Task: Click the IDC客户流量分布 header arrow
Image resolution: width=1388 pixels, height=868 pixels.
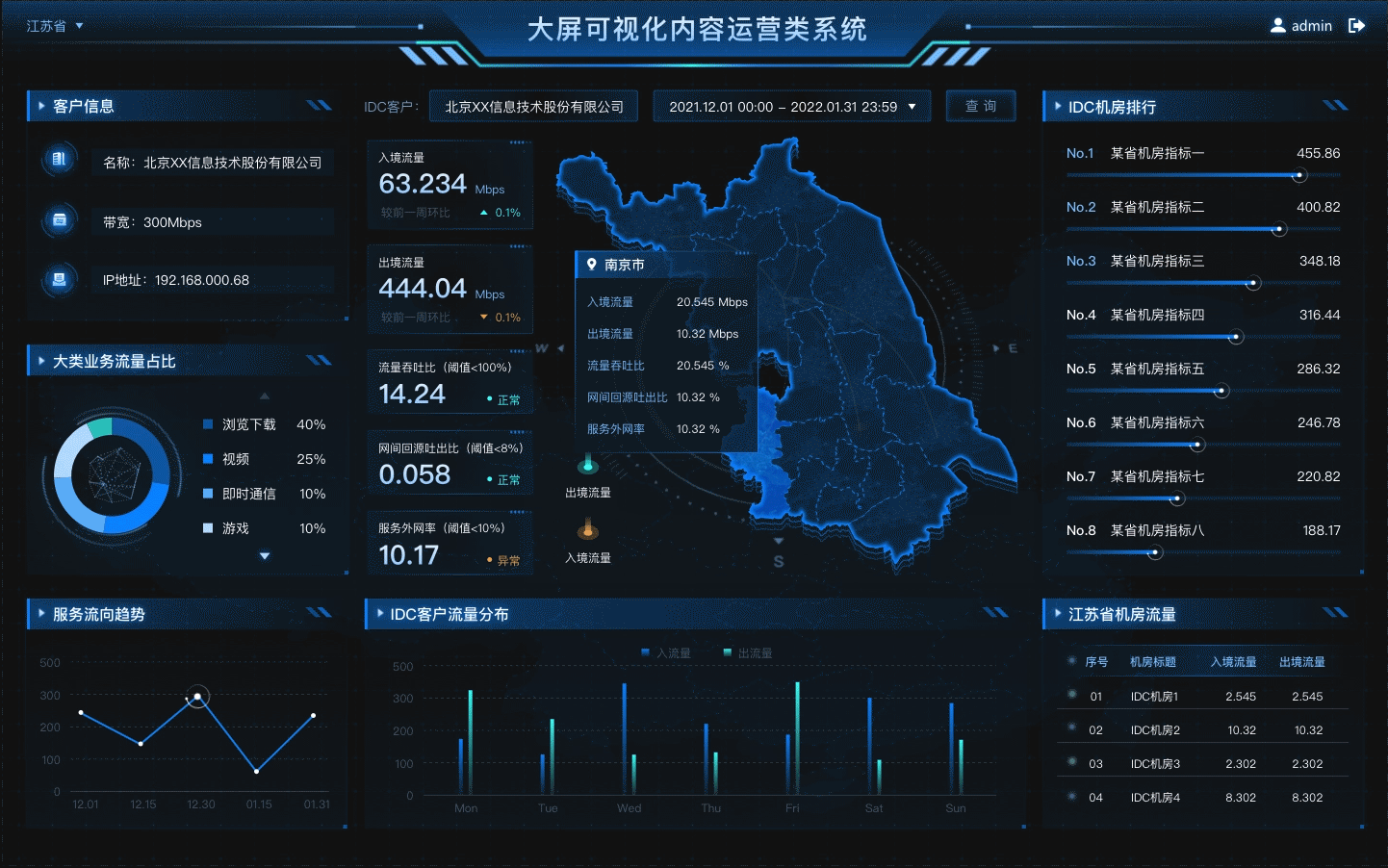Action: (379, 613)
